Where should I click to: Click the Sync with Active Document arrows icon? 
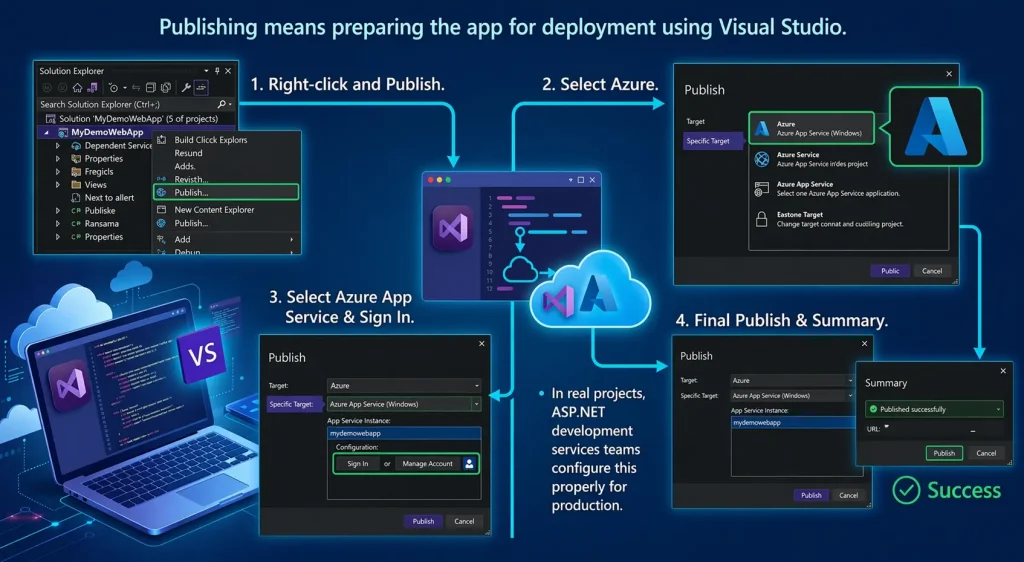click(136, 87)
